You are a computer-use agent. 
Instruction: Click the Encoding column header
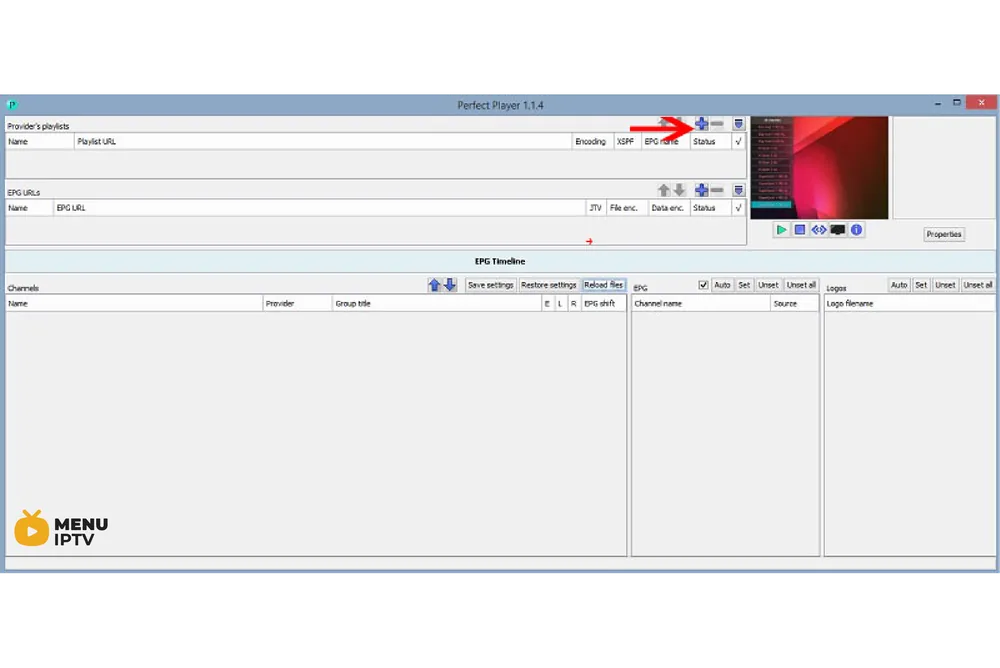coord(592,142)
